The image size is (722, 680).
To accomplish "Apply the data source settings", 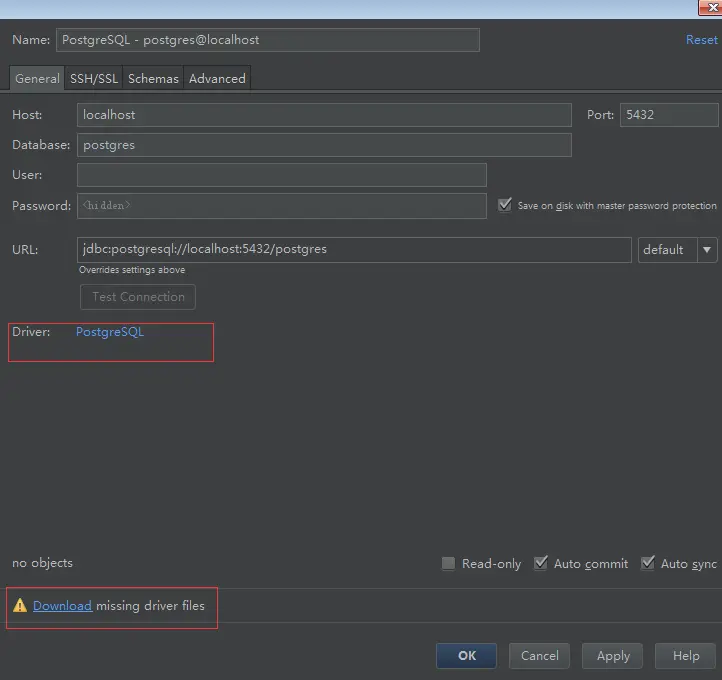I will [612, 656].
